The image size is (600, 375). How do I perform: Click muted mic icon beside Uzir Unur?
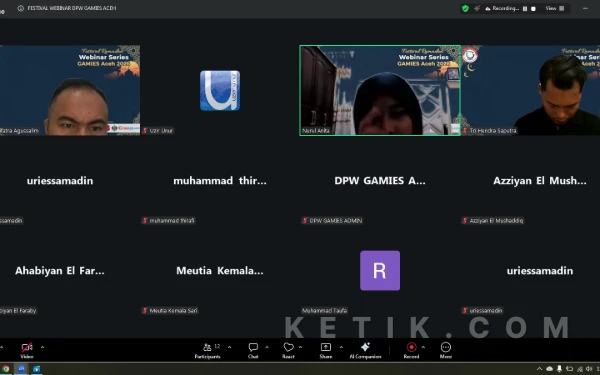pyautogui.click(x=145, y=130)
